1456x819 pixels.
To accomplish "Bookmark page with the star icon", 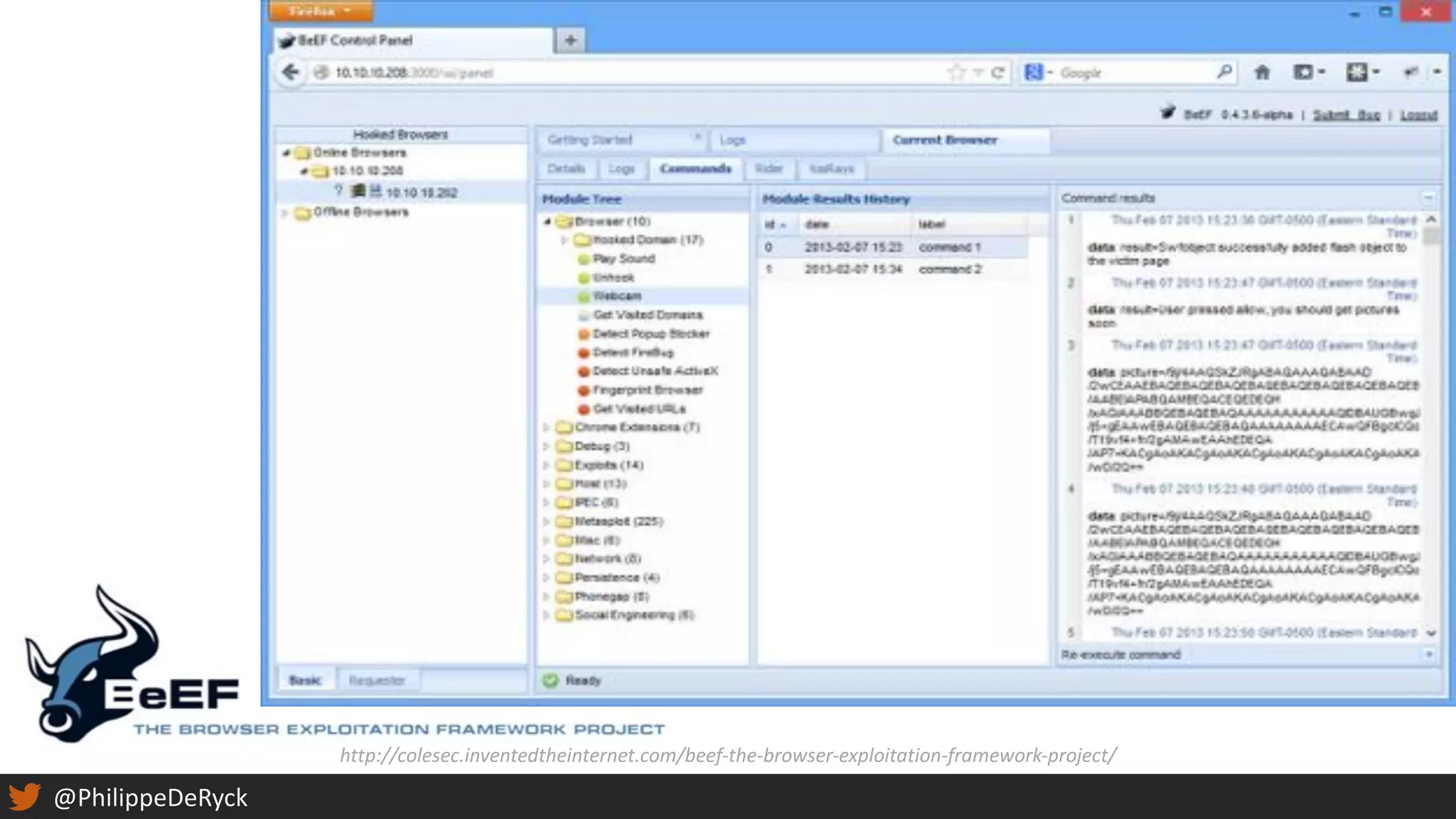I will pos(957,73).
